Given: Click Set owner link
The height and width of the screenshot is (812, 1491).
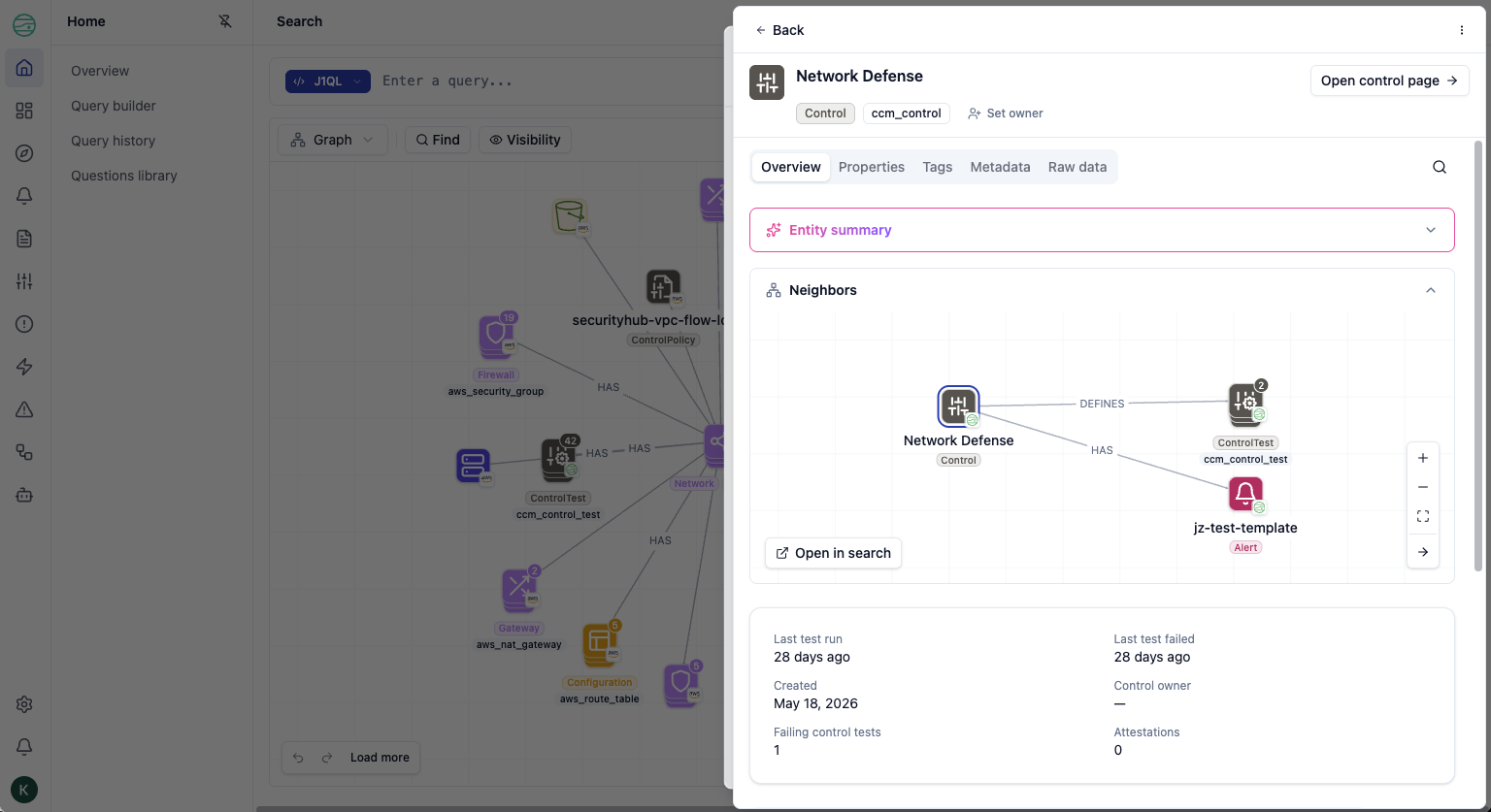Looking at the screenshot, I should coord(1006,114).
